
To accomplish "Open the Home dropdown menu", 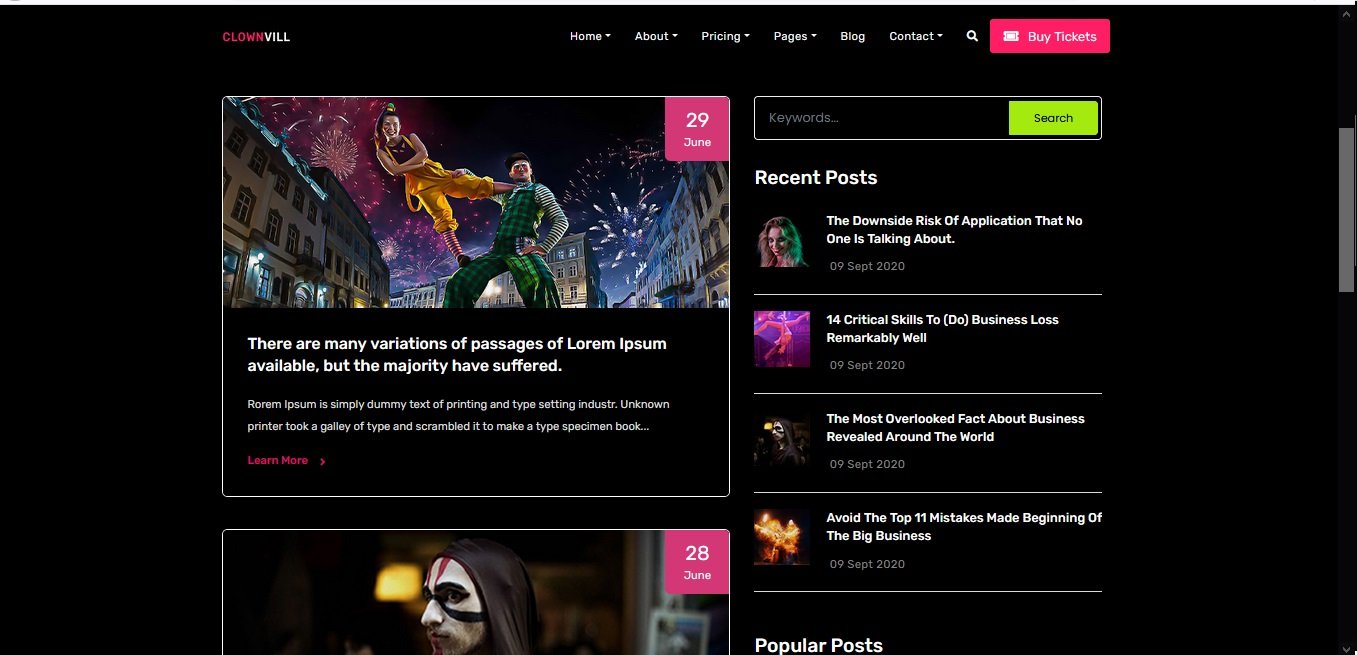I will pos(590,36).
